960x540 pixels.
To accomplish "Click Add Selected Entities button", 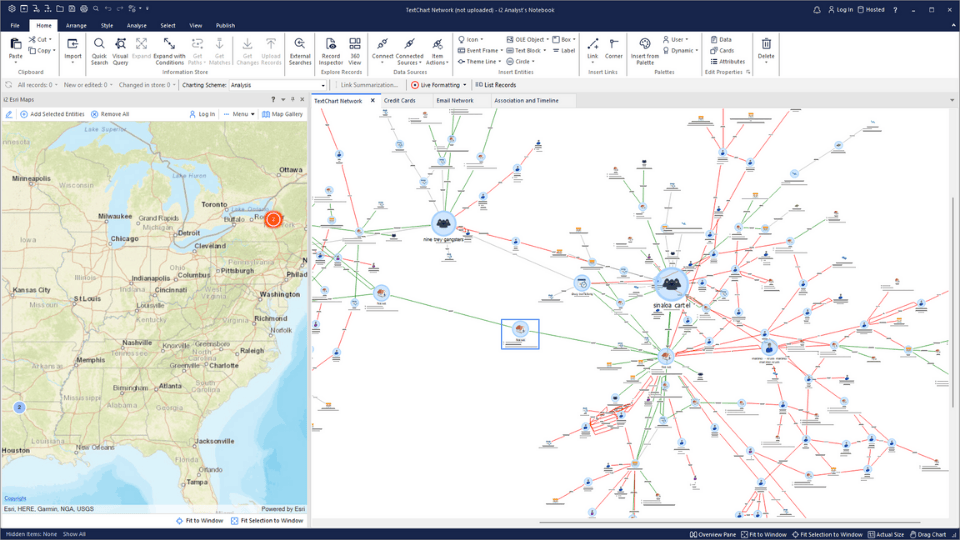I will click(x=52, y=114).
